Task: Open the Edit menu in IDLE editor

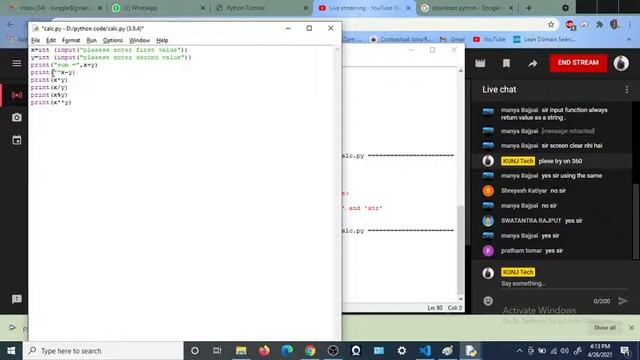Action: coord(51,40)
